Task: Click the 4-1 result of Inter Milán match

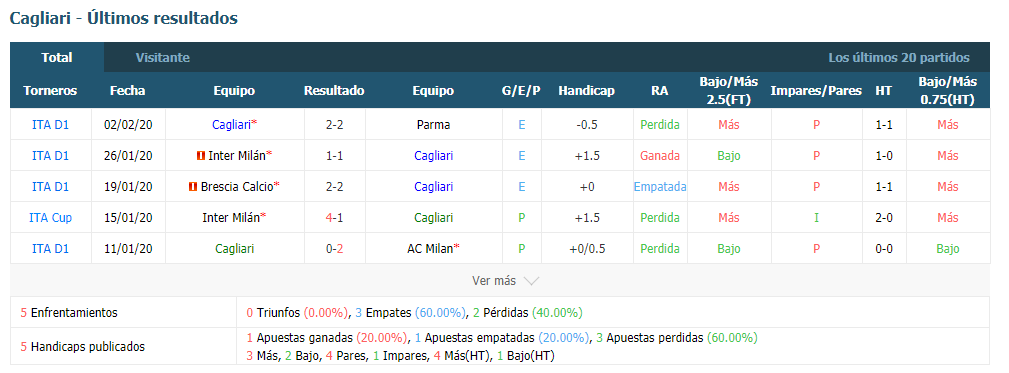Action: click(334, 217)
